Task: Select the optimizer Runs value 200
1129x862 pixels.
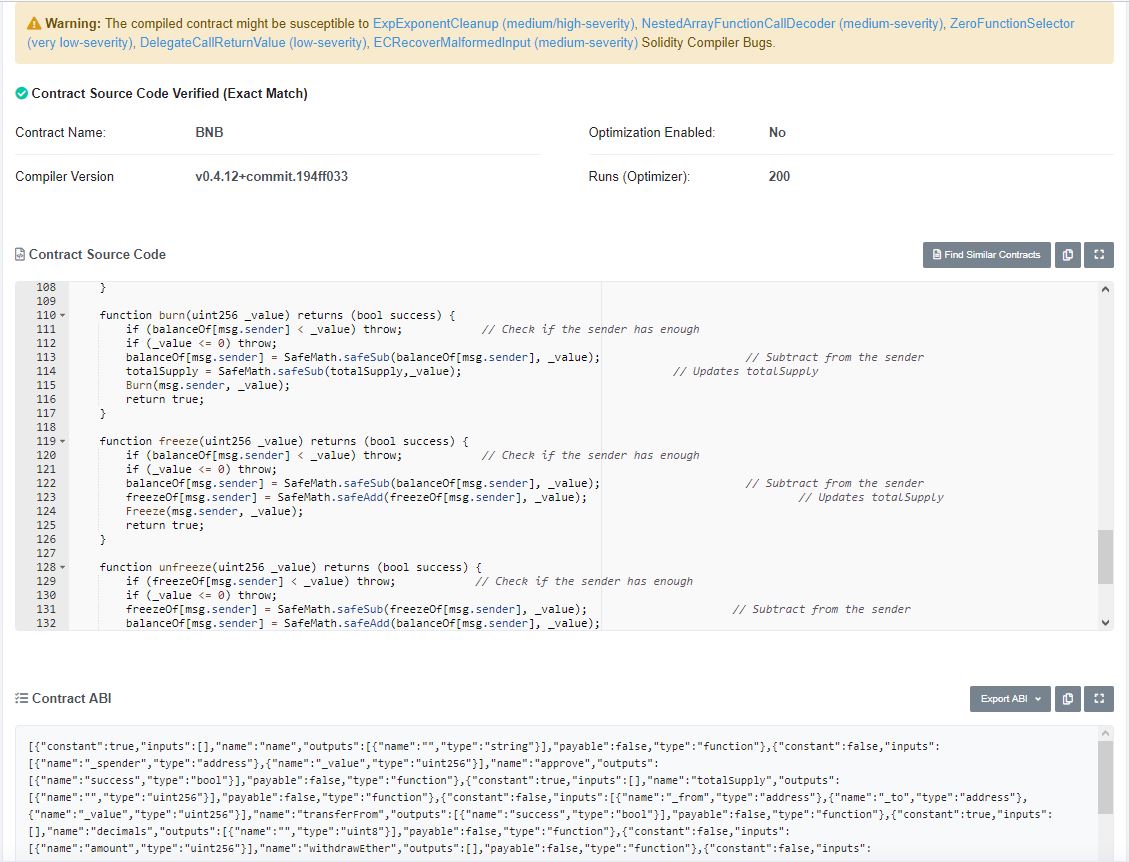Action: point(779,176)
